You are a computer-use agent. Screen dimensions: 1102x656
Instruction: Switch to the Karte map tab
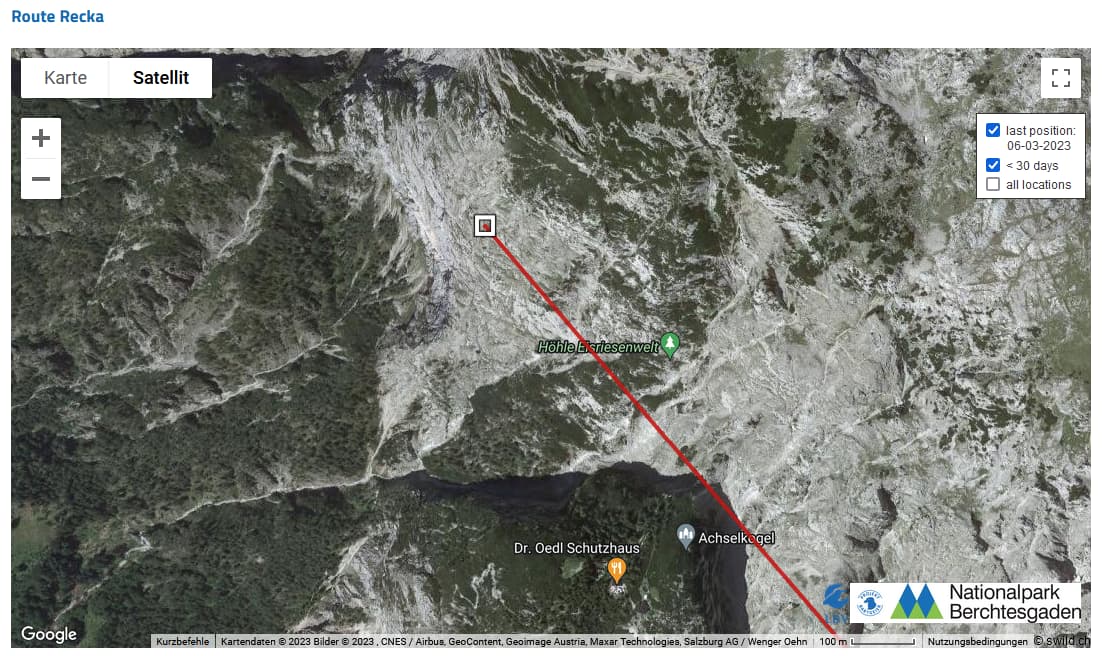point(65,77)
